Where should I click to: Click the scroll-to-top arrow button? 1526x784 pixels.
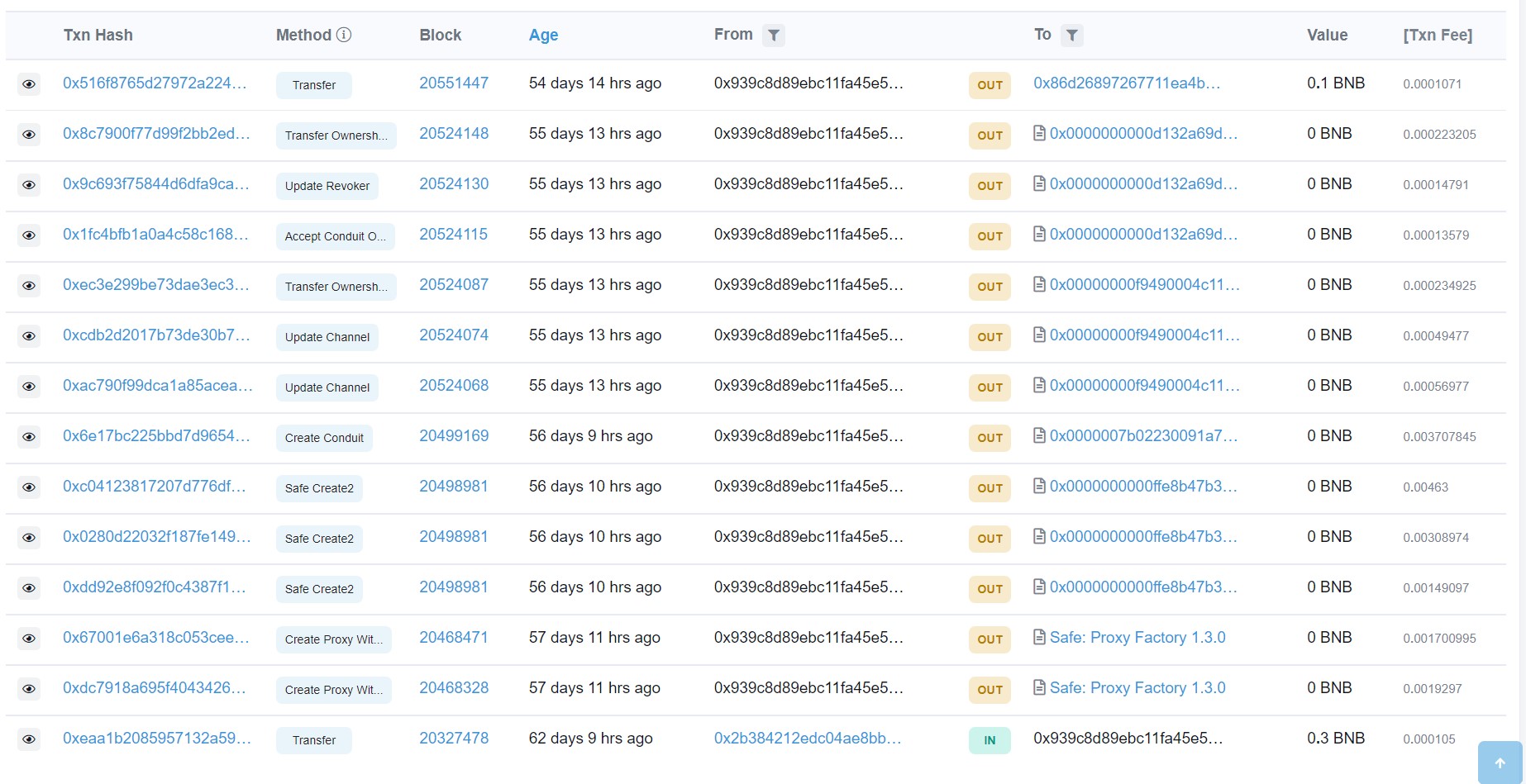click(x=1500, y=763)
